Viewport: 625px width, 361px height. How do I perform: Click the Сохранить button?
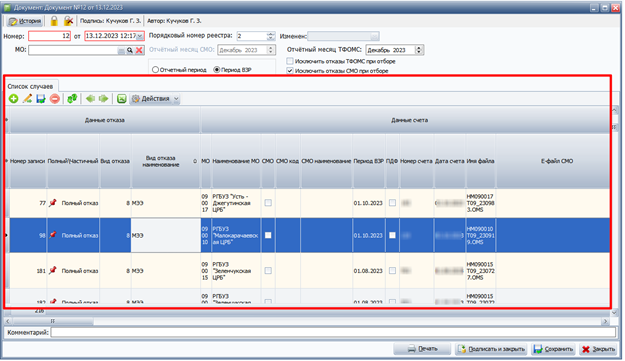[x=553, y=349]
